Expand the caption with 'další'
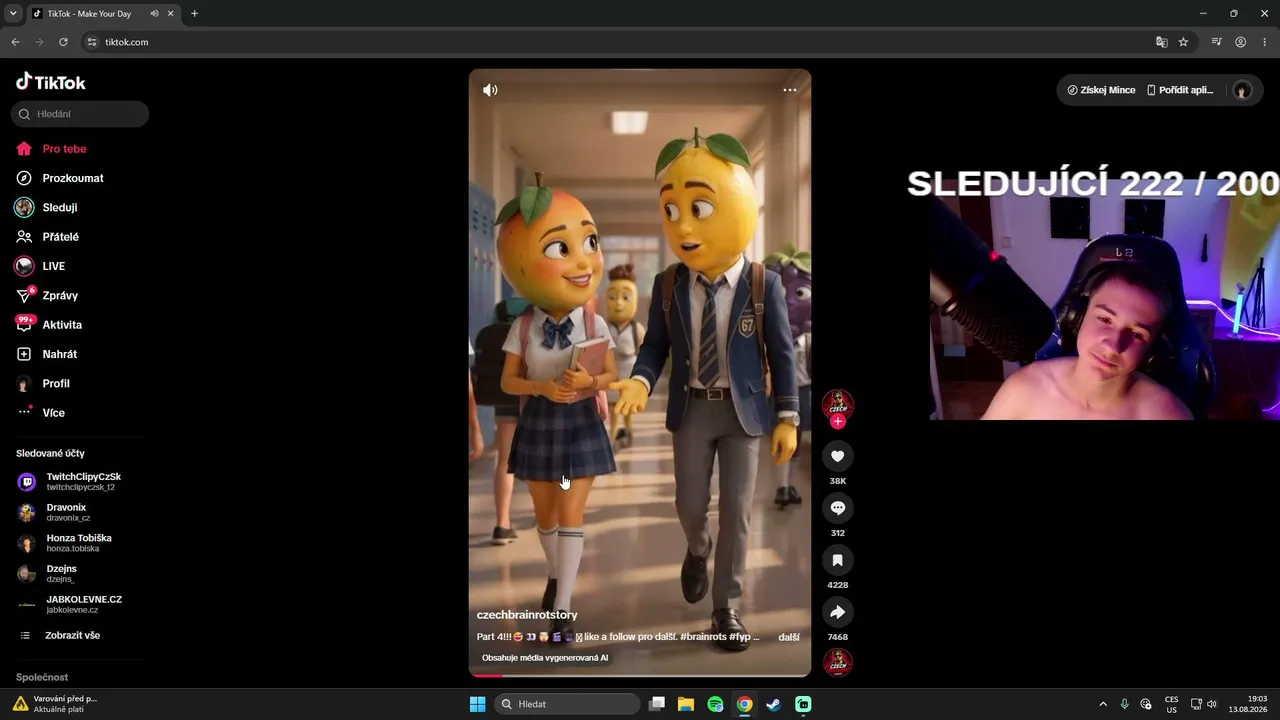 (789, 637)
